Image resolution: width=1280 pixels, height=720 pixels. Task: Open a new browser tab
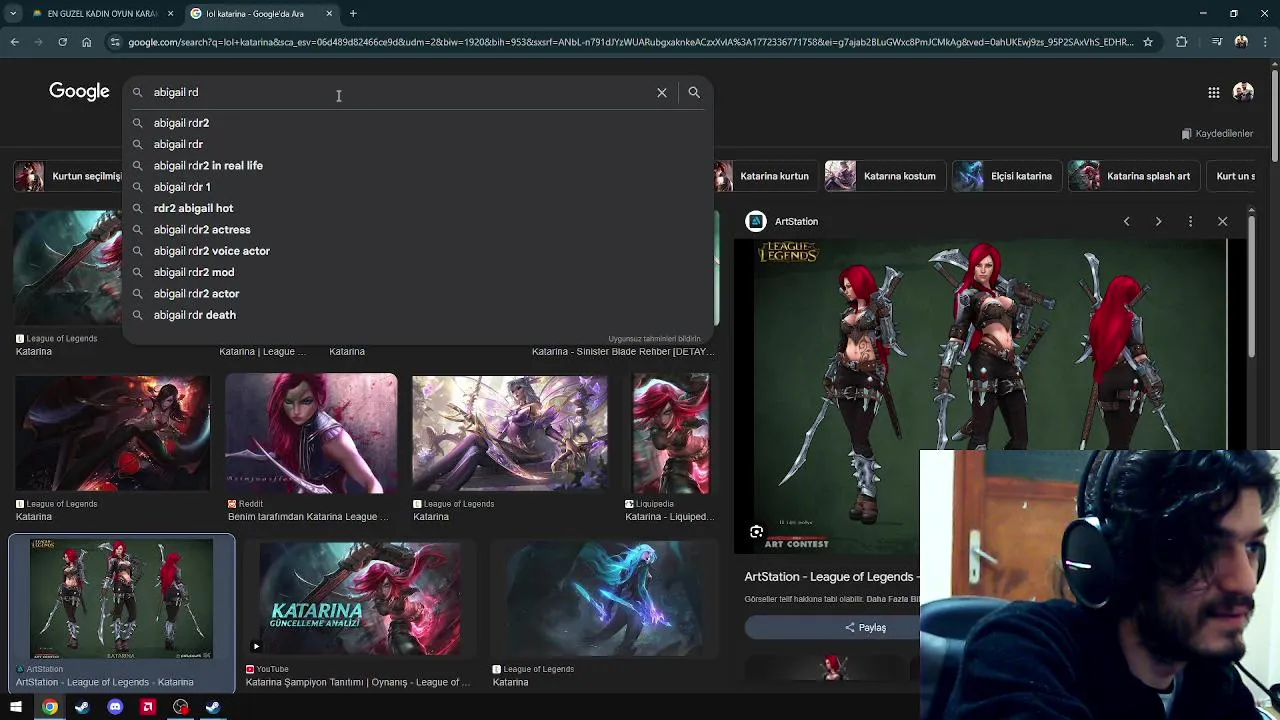353,14
